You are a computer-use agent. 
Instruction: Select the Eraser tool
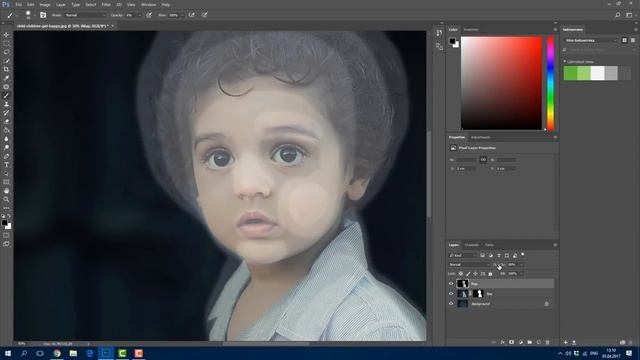point(6,121)
